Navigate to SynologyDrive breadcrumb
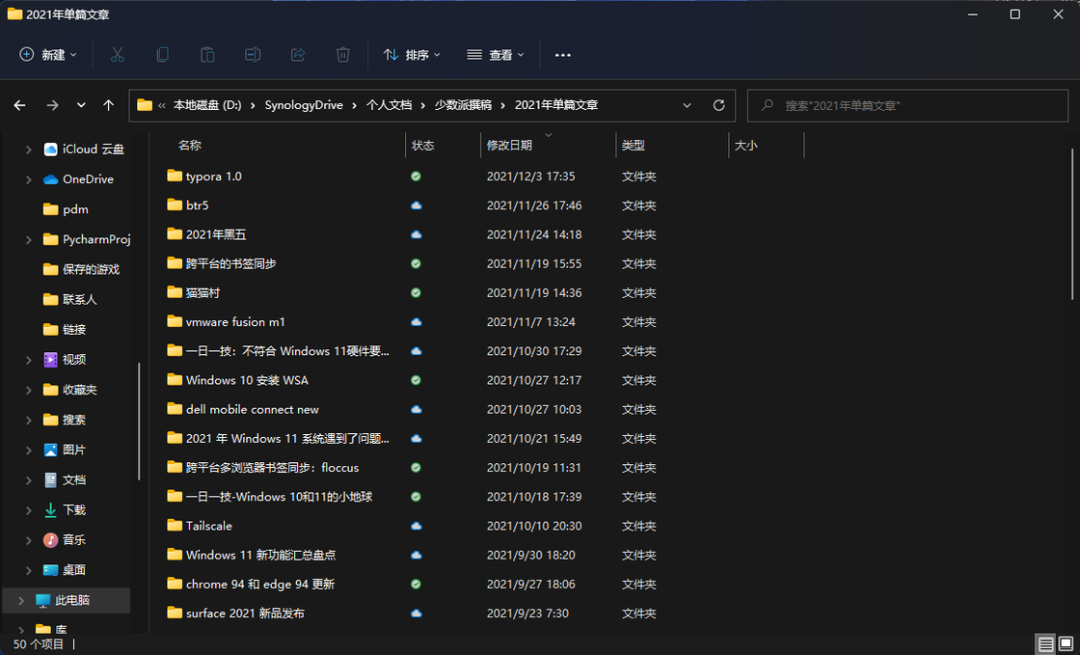 [304, 105]
